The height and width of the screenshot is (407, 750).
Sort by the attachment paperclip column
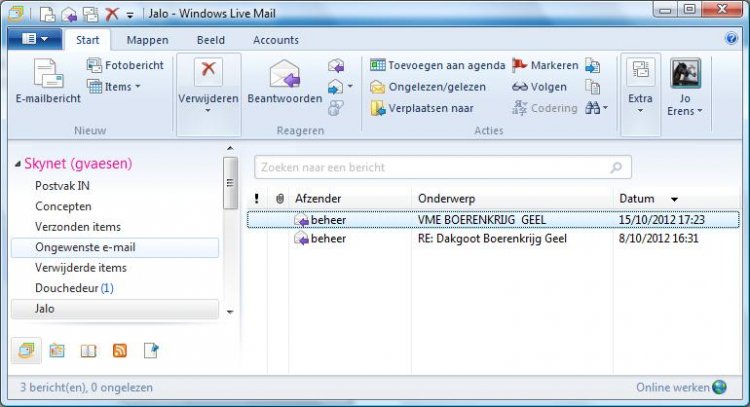280,199
